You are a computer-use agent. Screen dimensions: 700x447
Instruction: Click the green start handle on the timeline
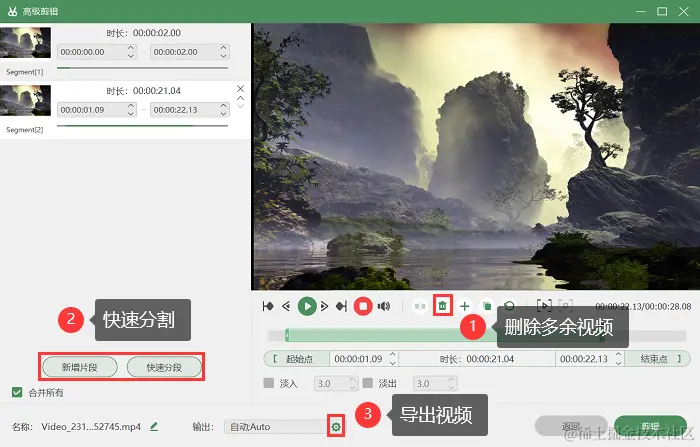[x=287, y=335]
